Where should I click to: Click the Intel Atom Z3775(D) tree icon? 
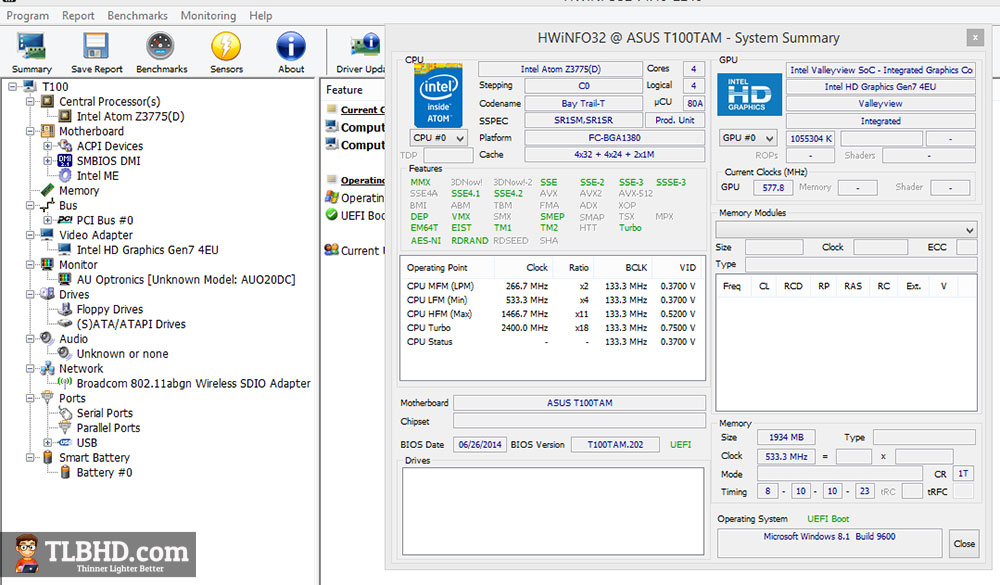(65, 116)
